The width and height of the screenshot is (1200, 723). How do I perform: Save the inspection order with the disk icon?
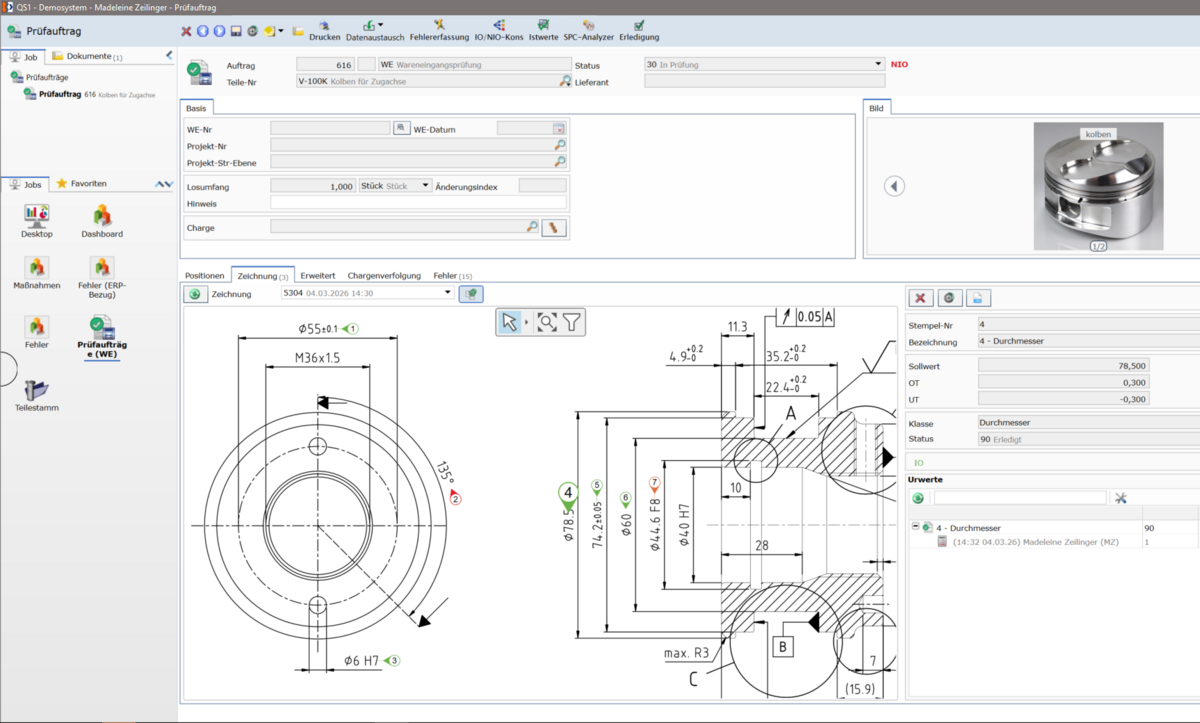click(x=236, y=31)
